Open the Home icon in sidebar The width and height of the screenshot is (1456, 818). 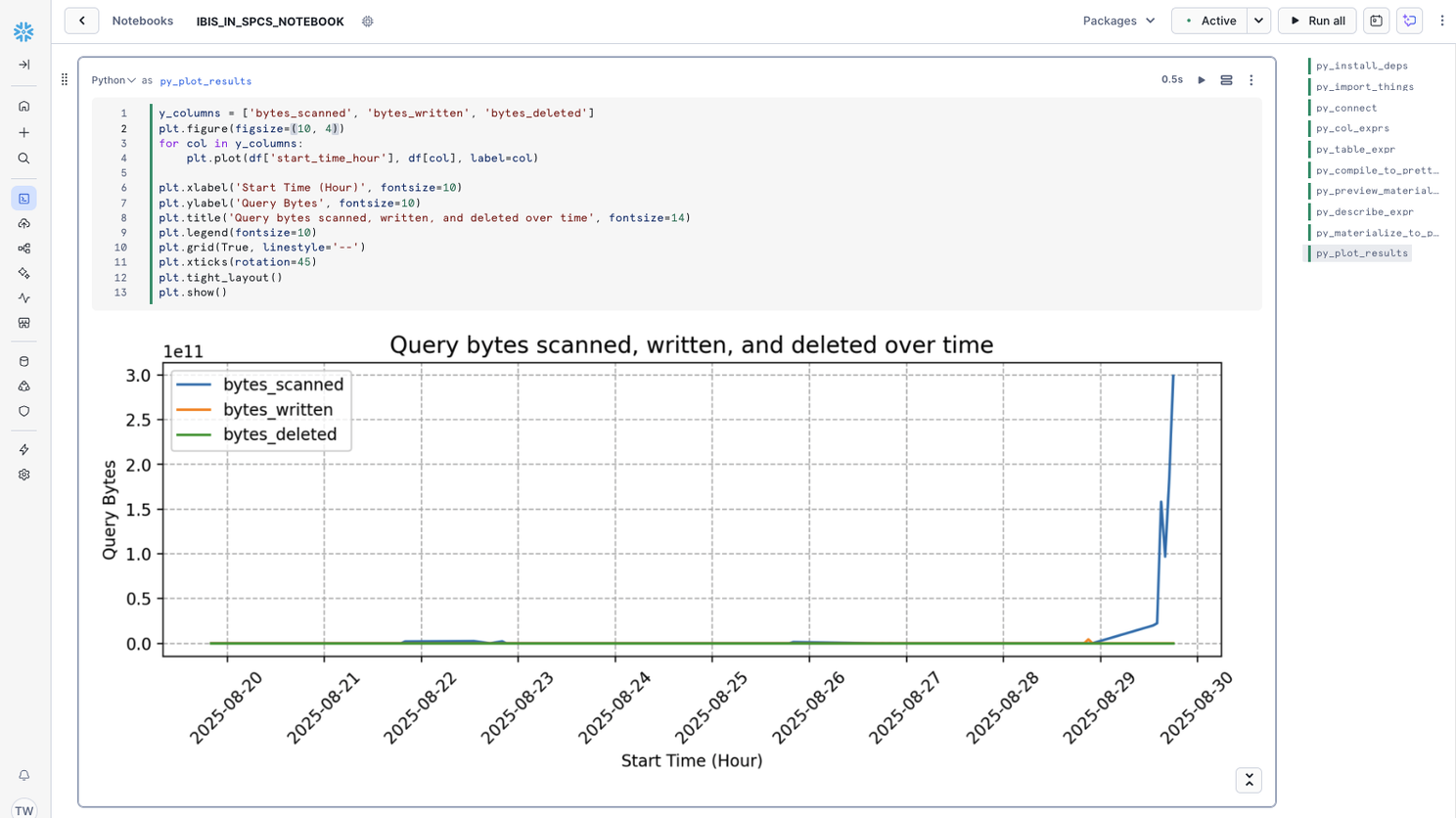pos(24,106)
